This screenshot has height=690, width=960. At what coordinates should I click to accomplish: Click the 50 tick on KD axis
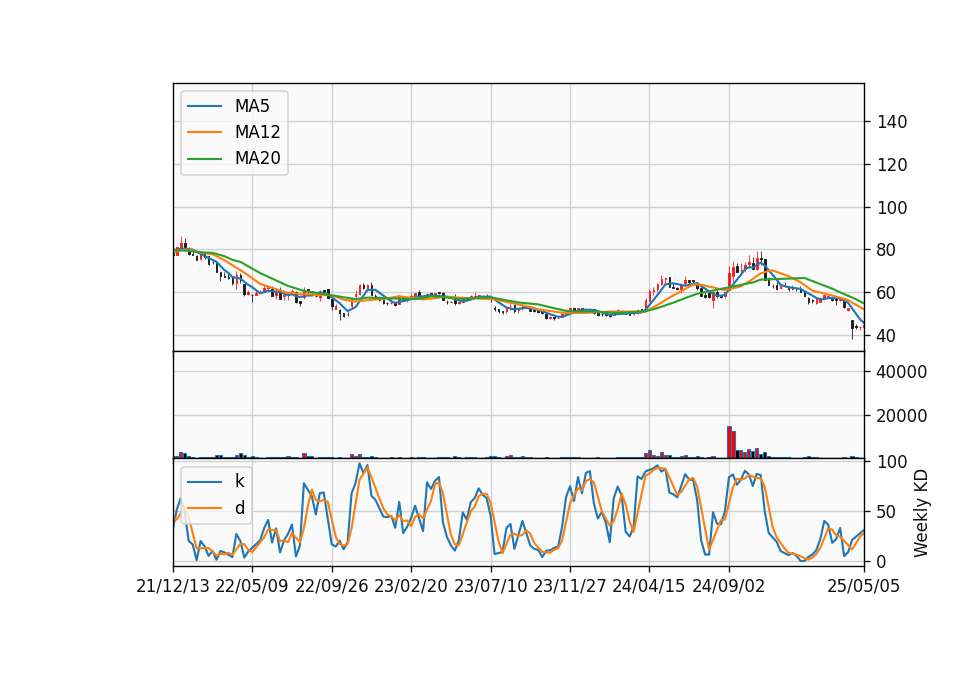[887, 512]
